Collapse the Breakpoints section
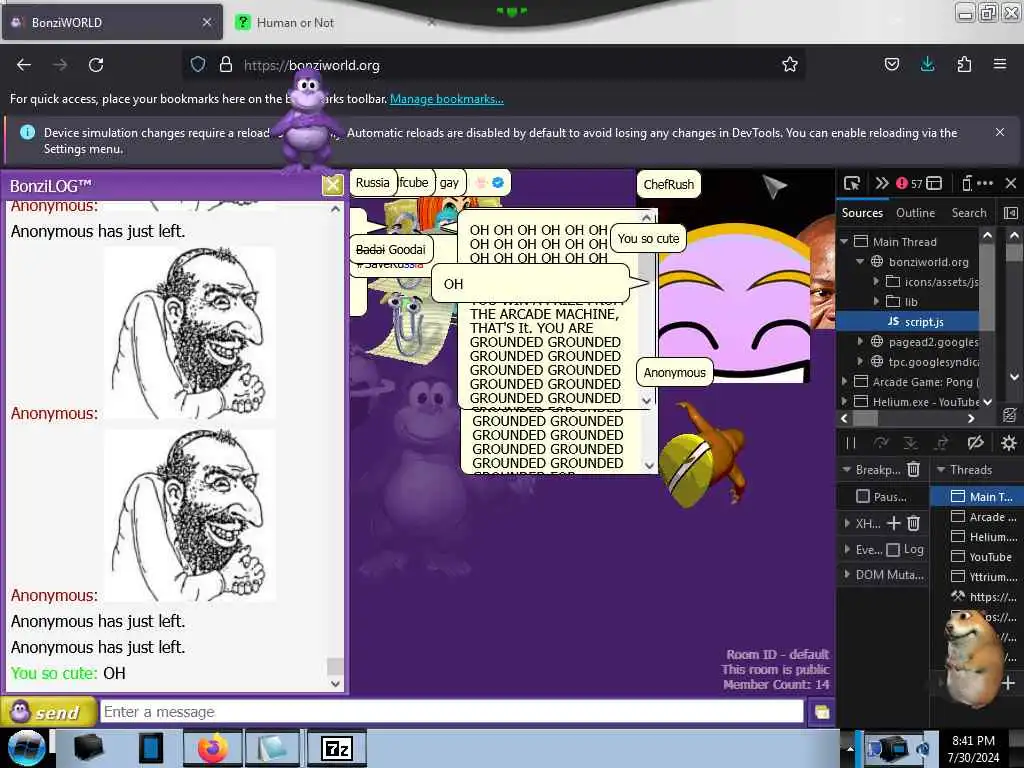 [846, 470]
